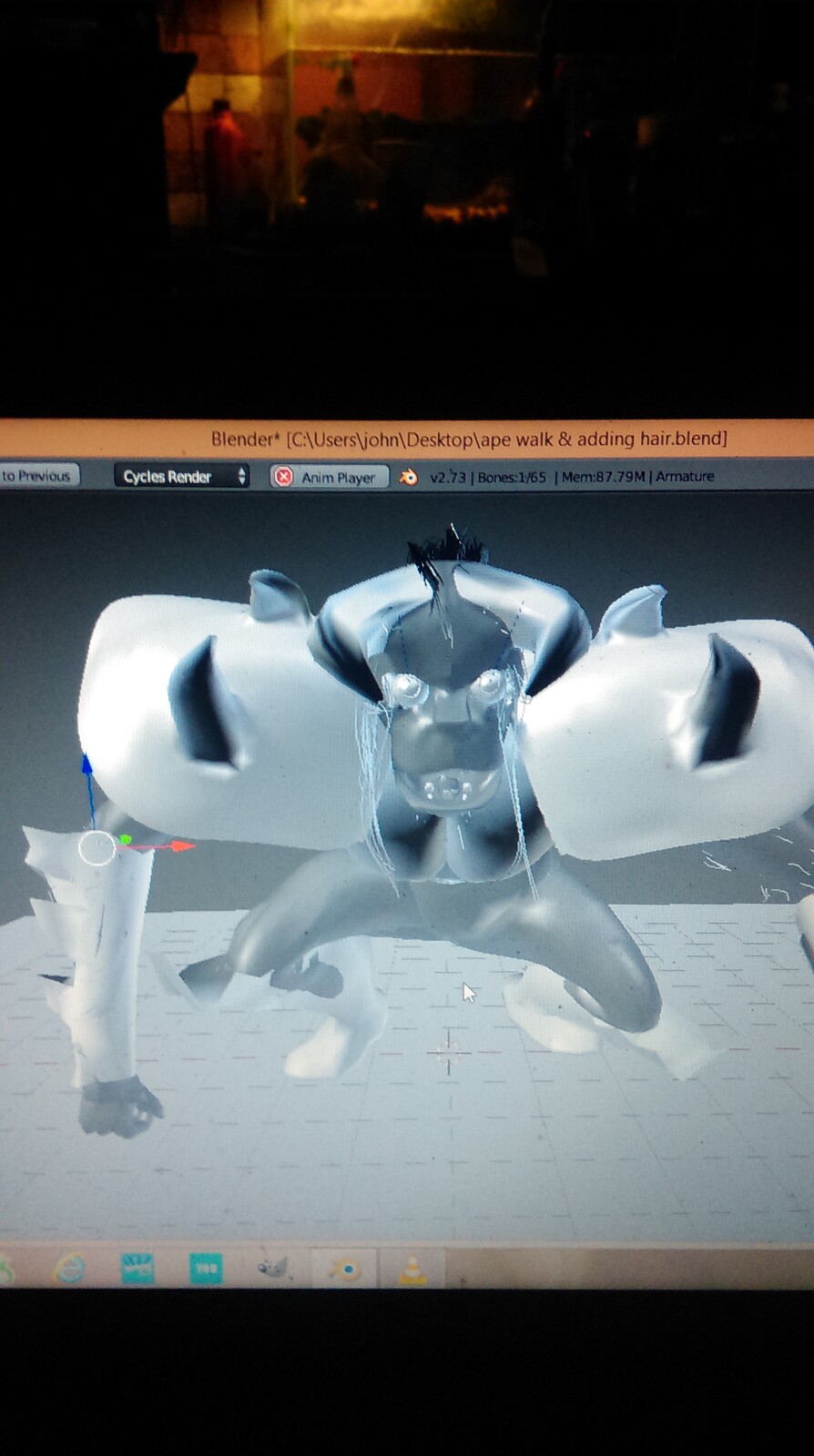
Task: Click the 3D cursor crosshair on the grid floor
Action: [448, 1053]
